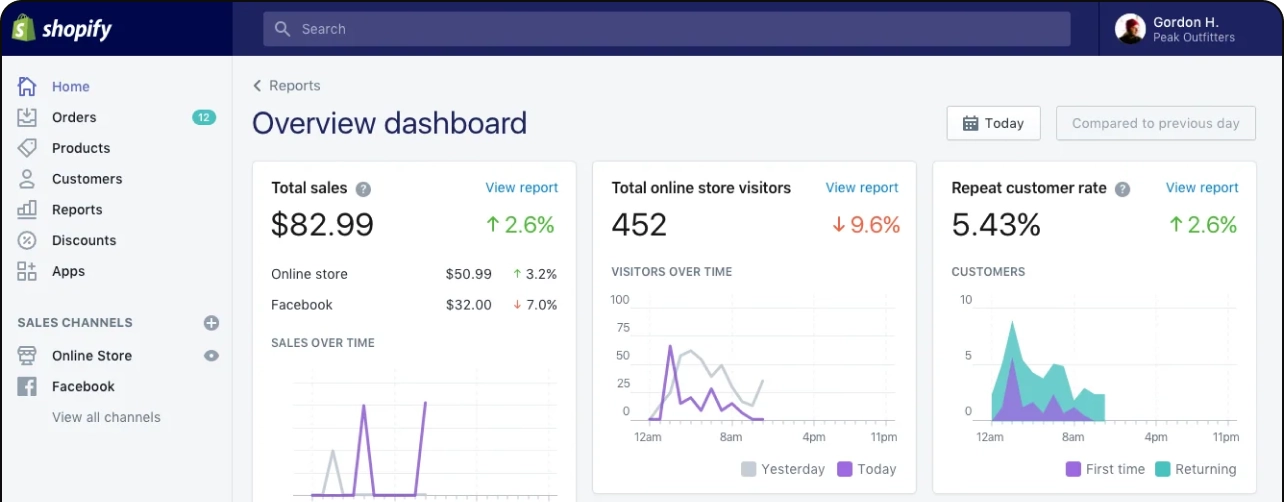The image size is (1284, 502).
Task: Toggle the Yesterday legend series
Action: click(x=783, y=469)
